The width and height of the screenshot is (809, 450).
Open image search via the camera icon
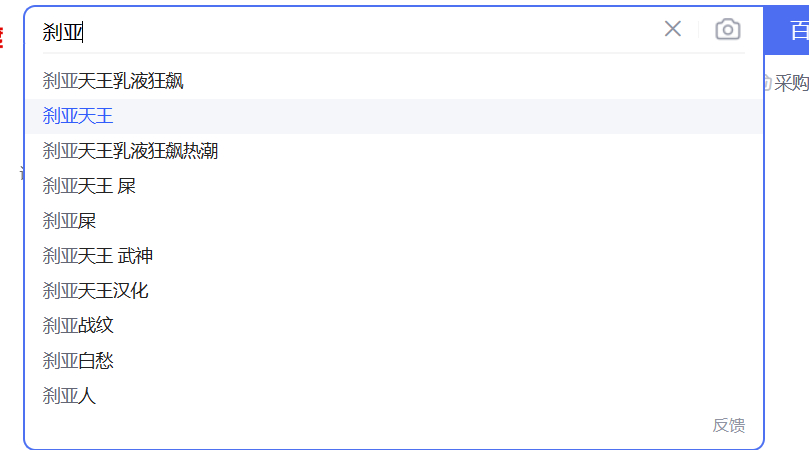coord(727,29)
